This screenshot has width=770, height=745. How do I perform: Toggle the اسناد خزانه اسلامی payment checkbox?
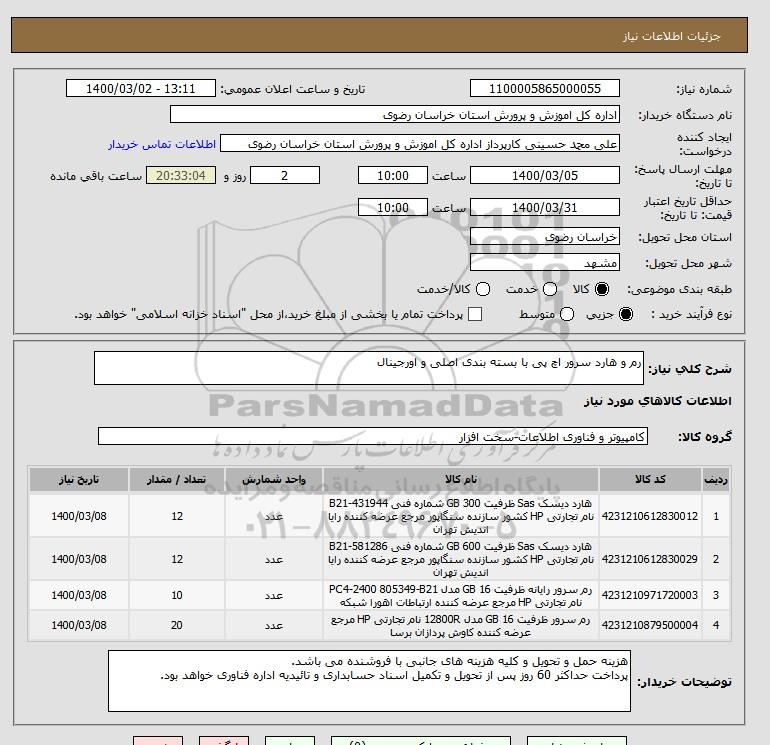[x=475, y=314]
